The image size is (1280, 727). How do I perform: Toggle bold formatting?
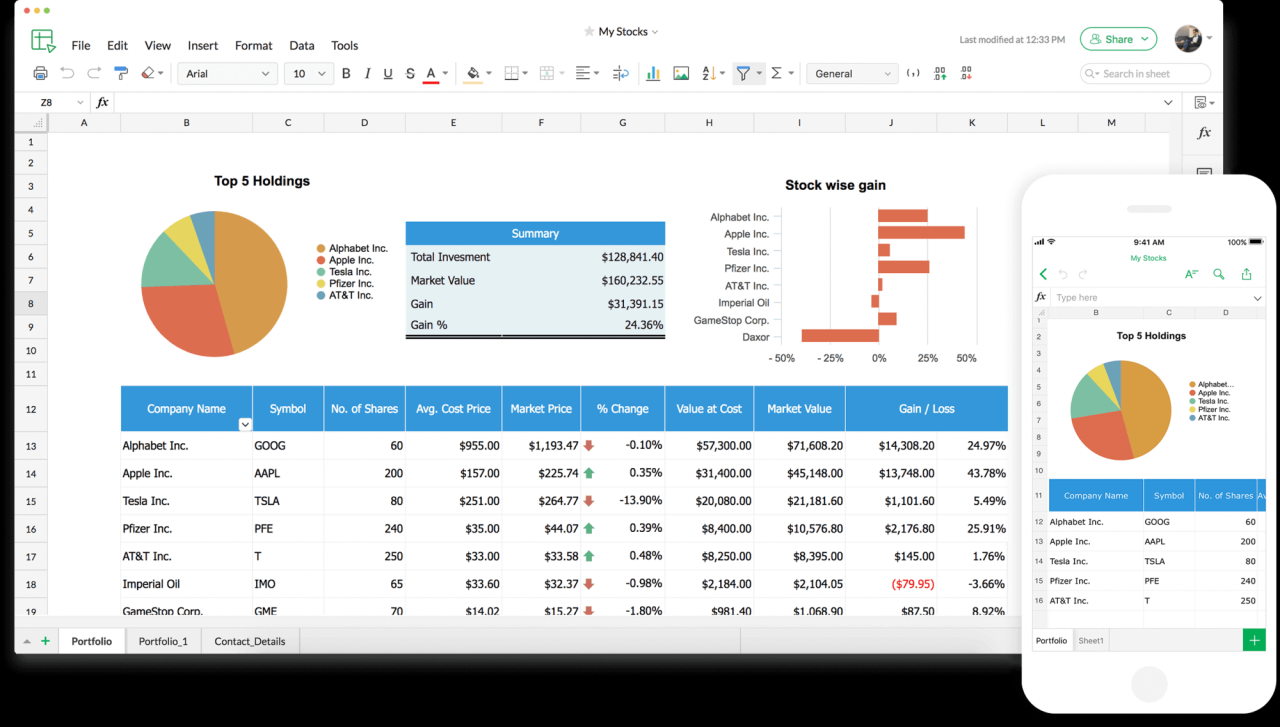coord(346,73)
